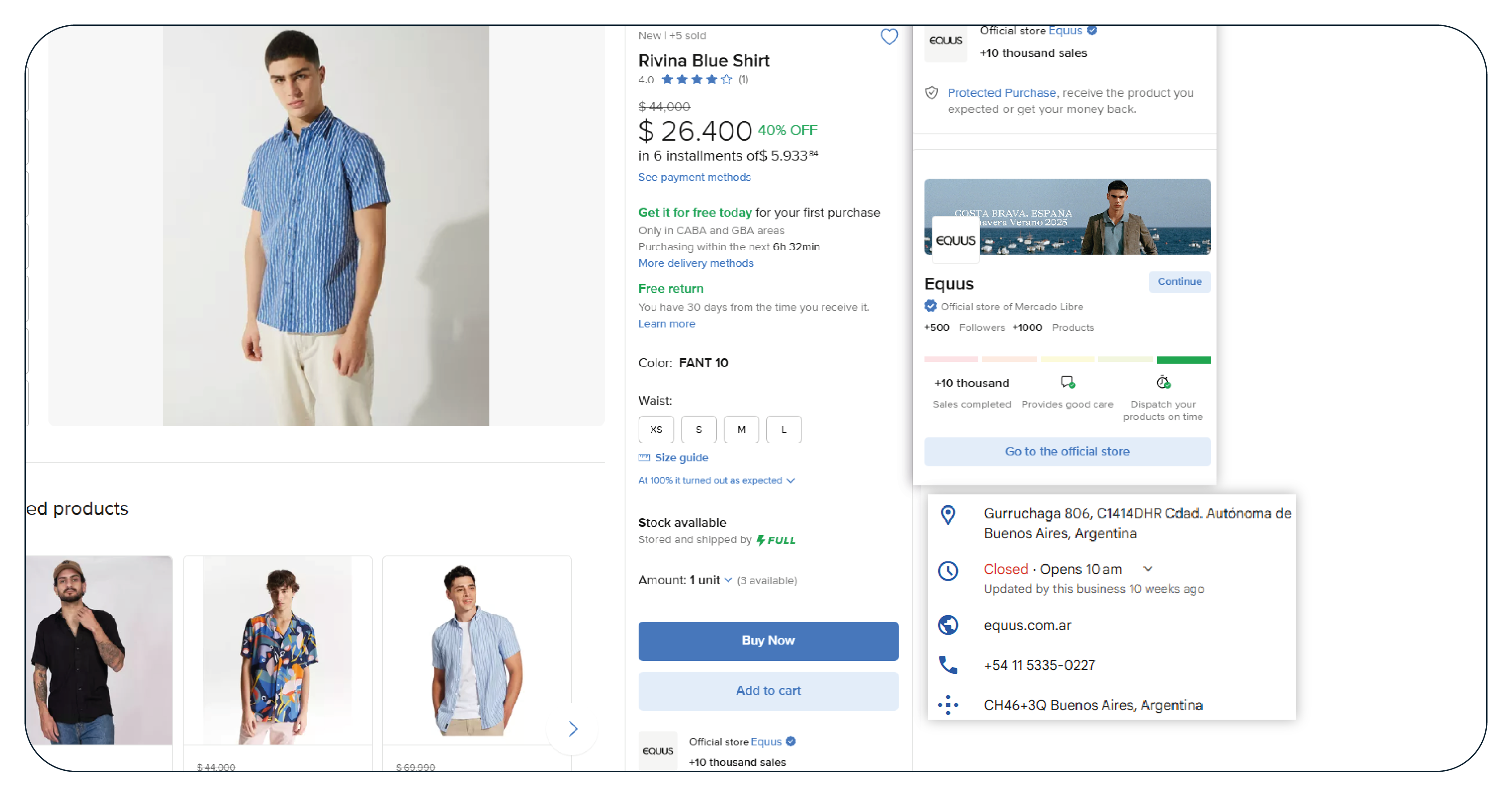This screenshot has width=1512, height=797.
Task: Select size XS
Action: (x=656, y=429)
